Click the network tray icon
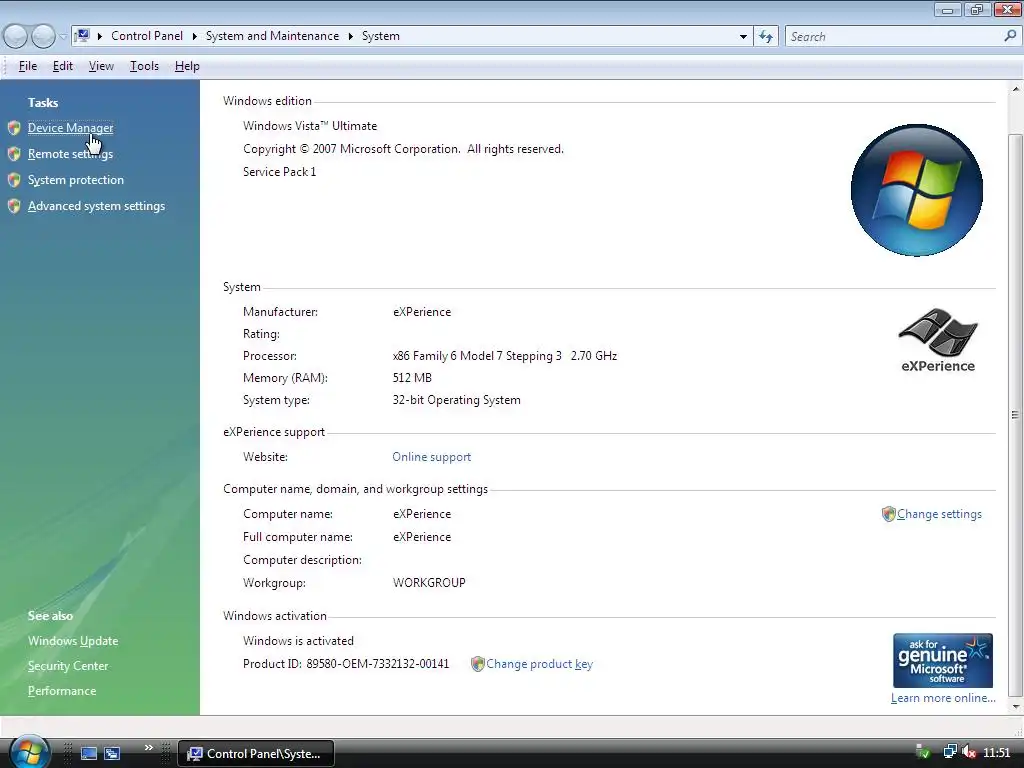 [x=949, y=753]
